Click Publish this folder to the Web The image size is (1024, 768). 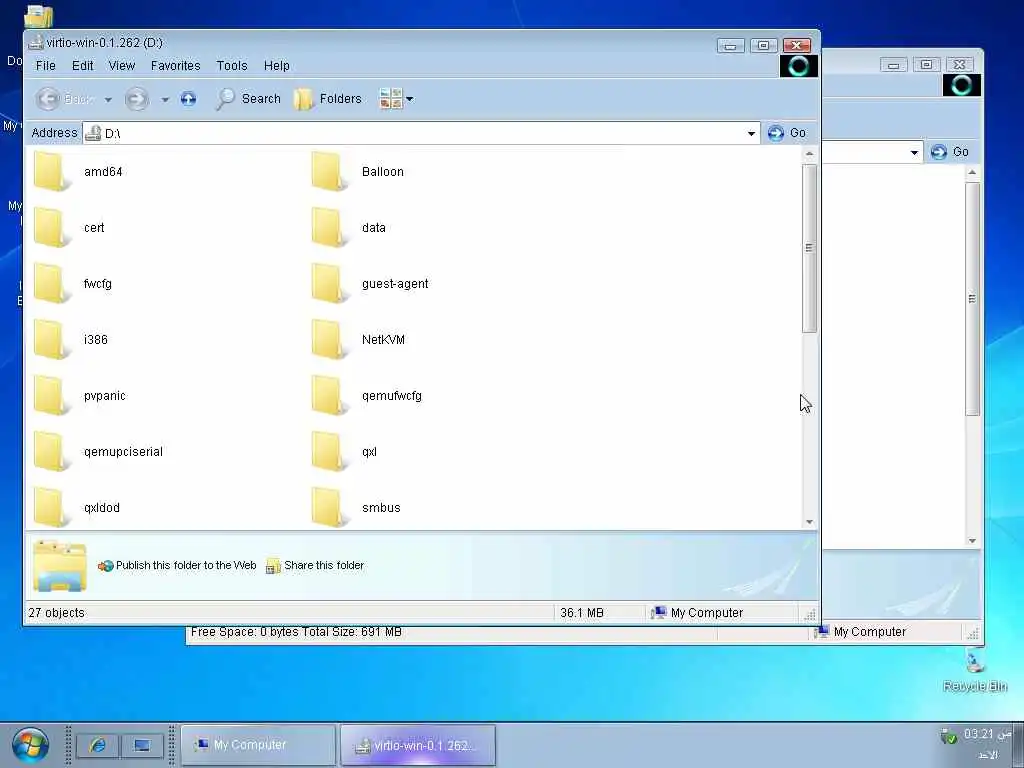[177, 566]
